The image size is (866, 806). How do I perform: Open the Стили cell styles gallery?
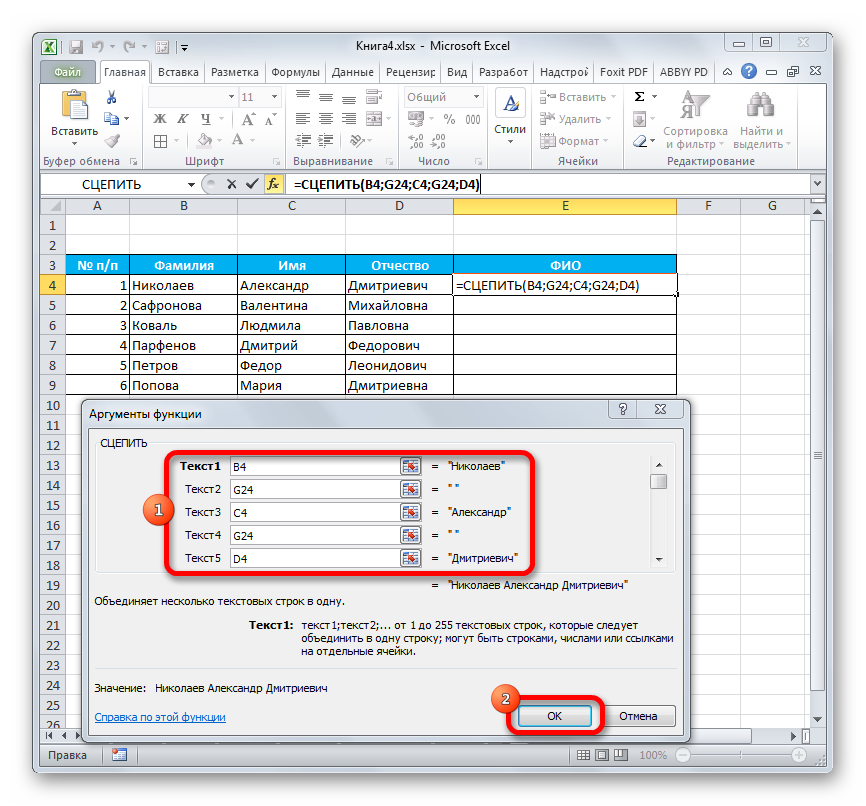[510, 112]
